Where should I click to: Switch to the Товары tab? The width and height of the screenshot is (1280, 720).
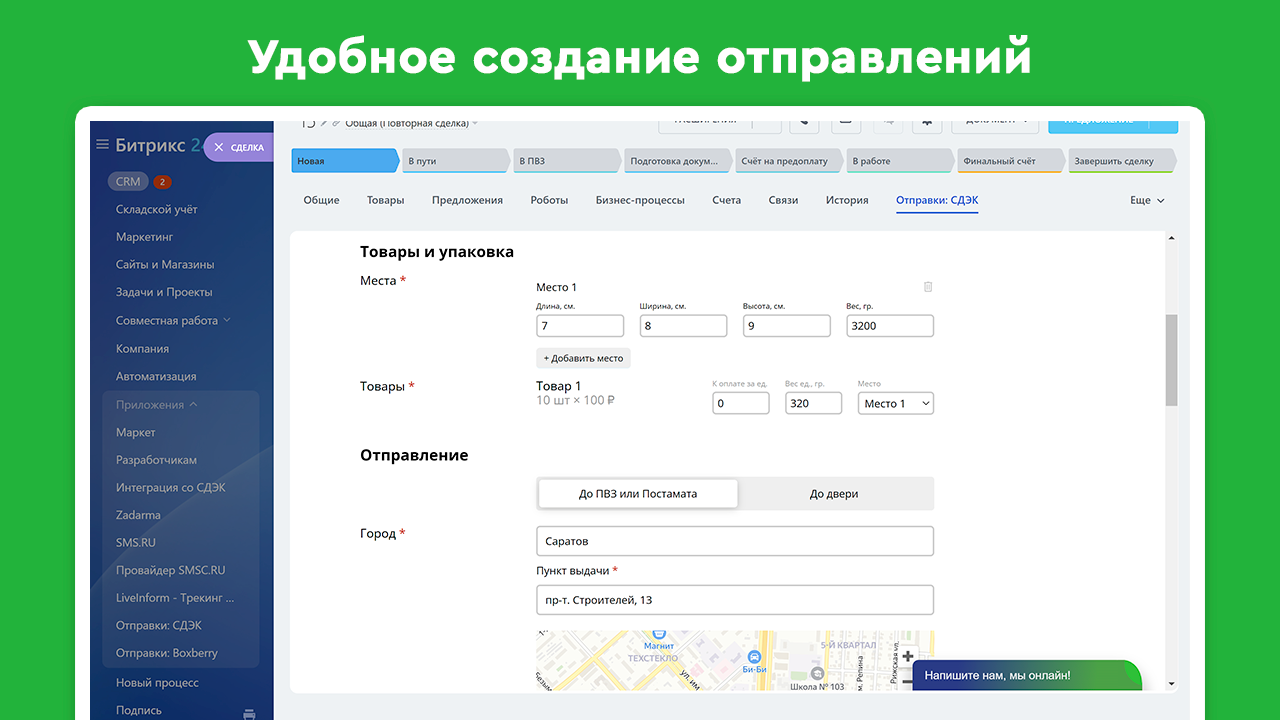[x=385, y=200]
